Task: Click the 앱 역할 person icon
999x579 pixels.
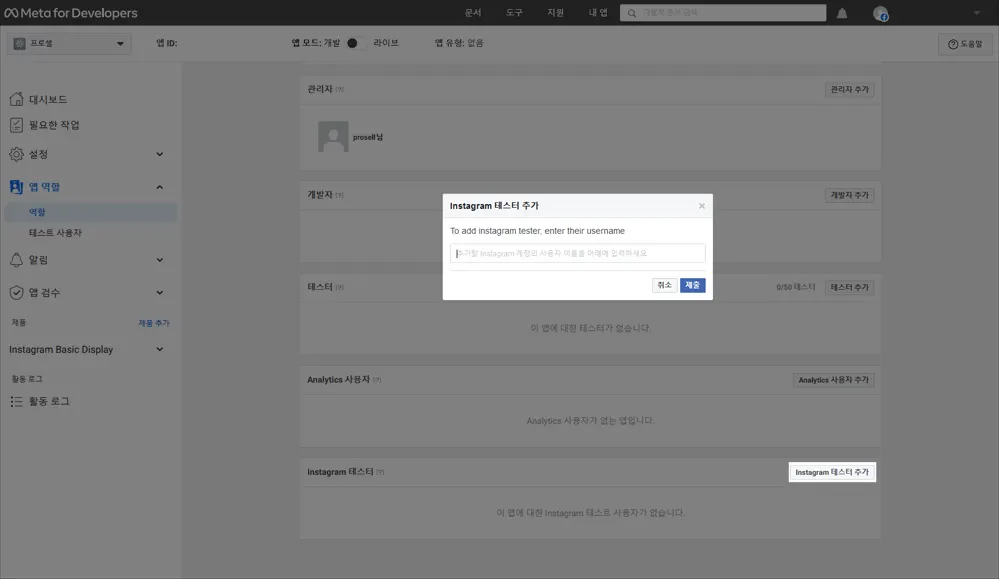Action: (x=17, y=187)
